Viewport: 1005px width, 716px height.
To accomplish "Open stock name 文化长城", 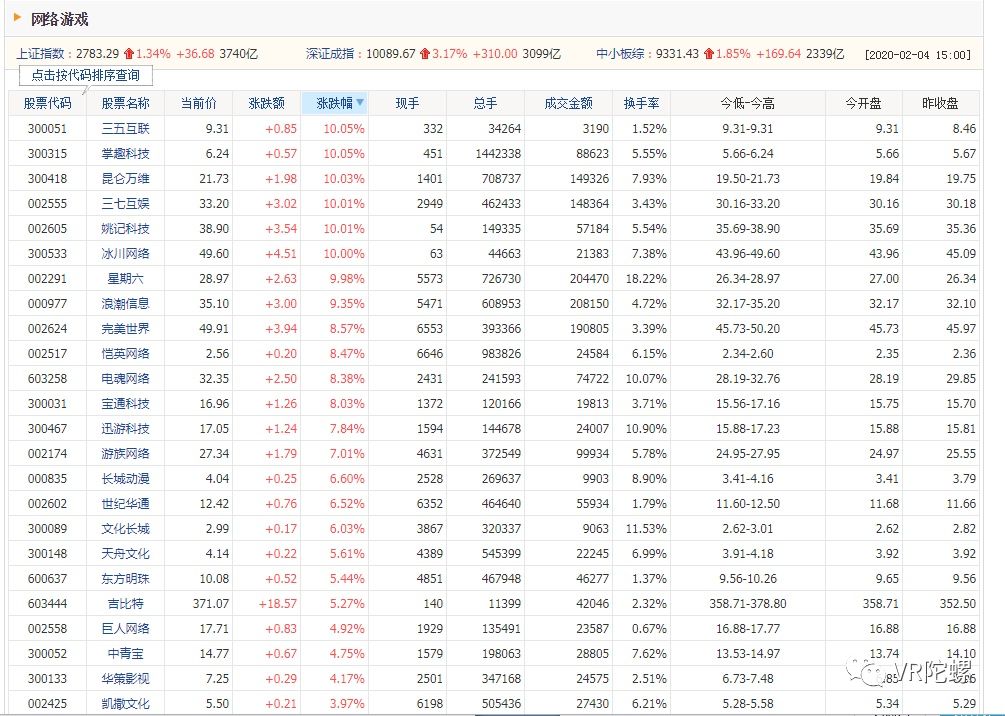I will [x=126, y=528].
